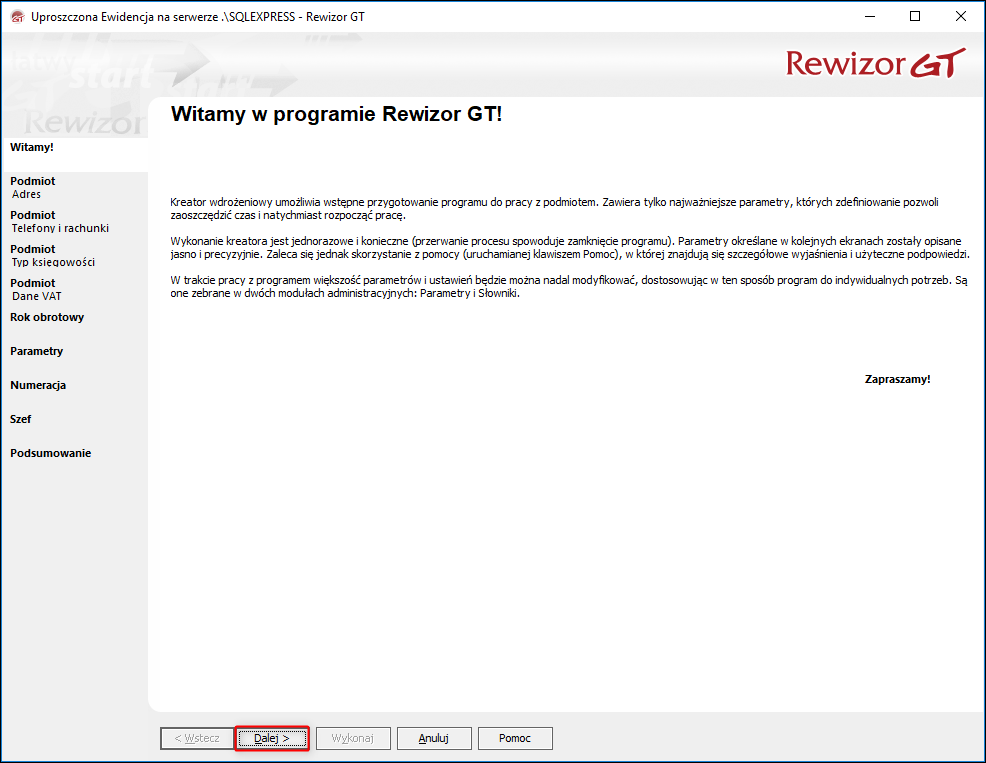Select the Parametry step
Screen dimensions: 986x763
click(36, 351)
